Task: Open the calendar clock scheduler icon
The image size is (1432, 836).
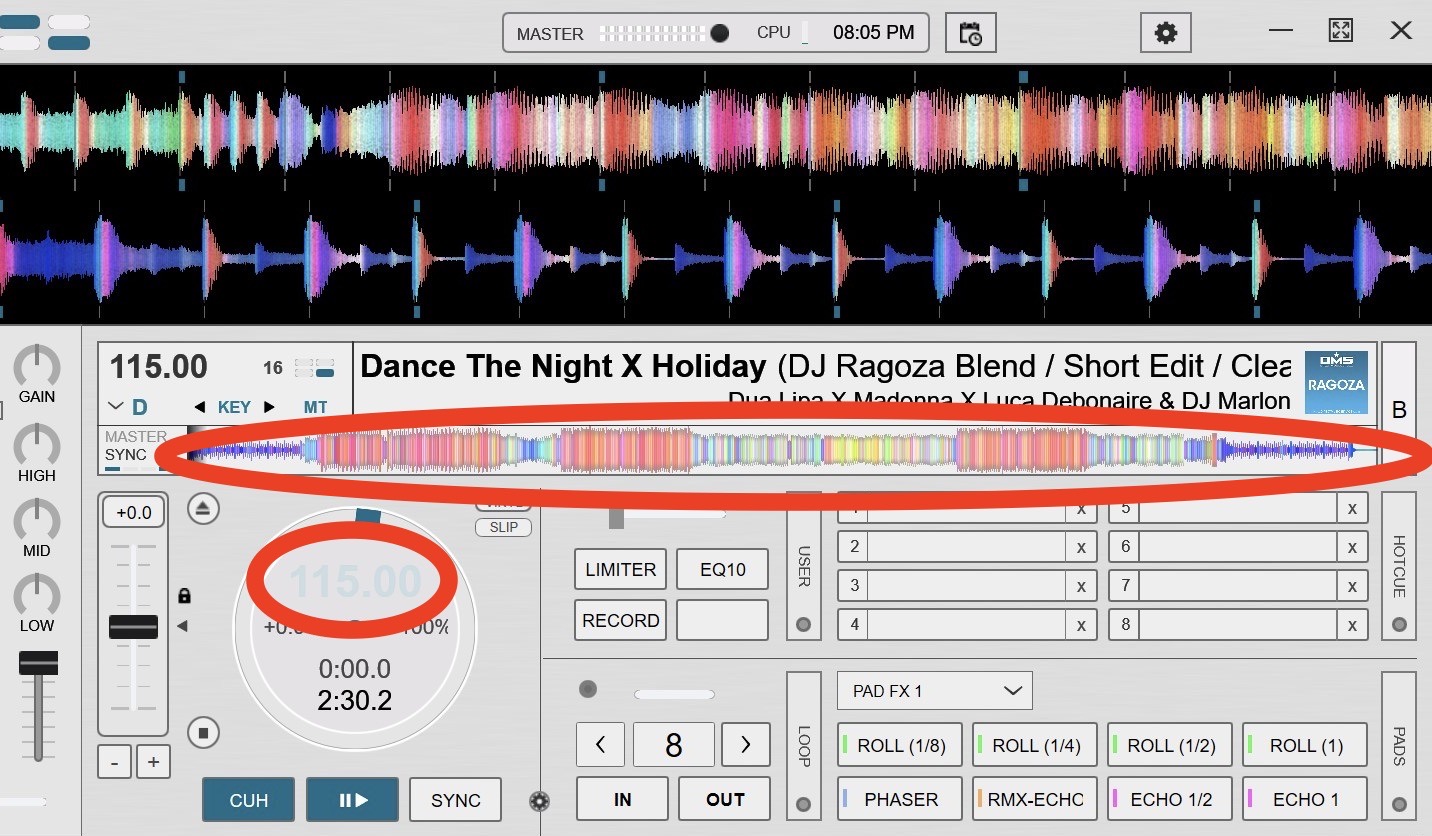Action: click(x=970, y=33)
